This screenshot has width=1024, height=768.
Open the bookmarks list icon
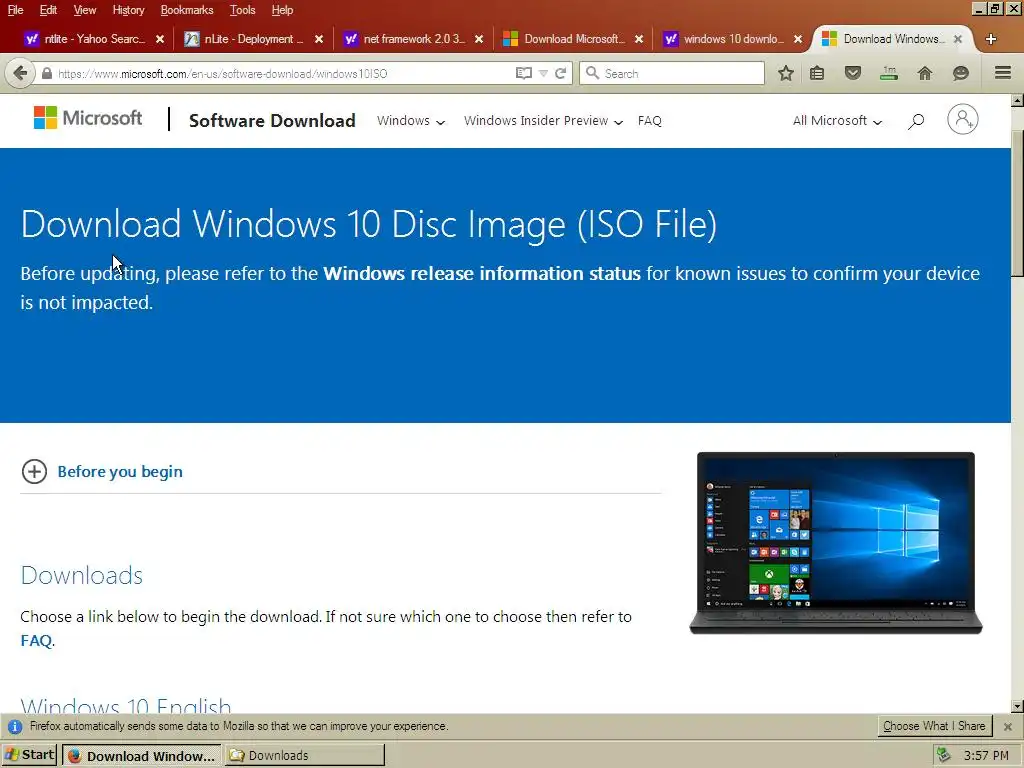[817, 73]
